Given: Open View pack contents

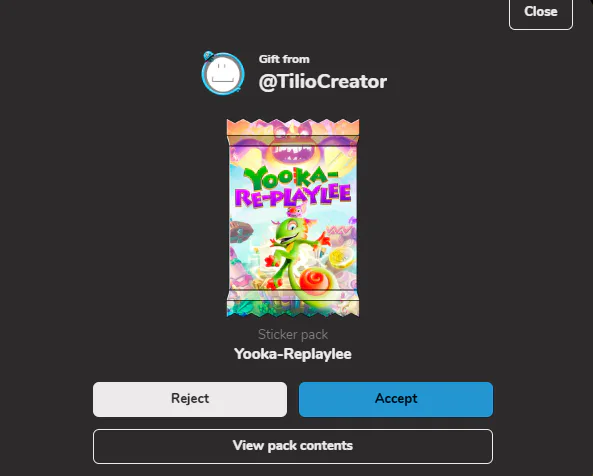Looking at the screenshot, I should (x=293, y=446).
